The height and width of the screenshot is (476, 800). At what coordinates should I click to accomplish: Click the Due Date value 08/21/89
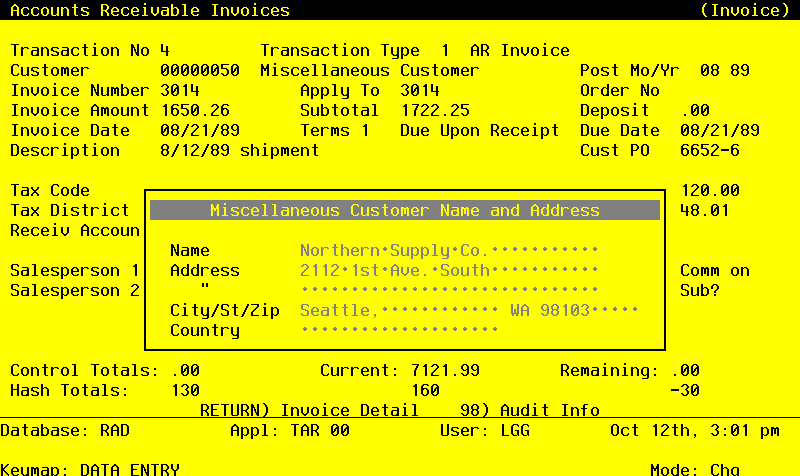click(x=719, y=130)
